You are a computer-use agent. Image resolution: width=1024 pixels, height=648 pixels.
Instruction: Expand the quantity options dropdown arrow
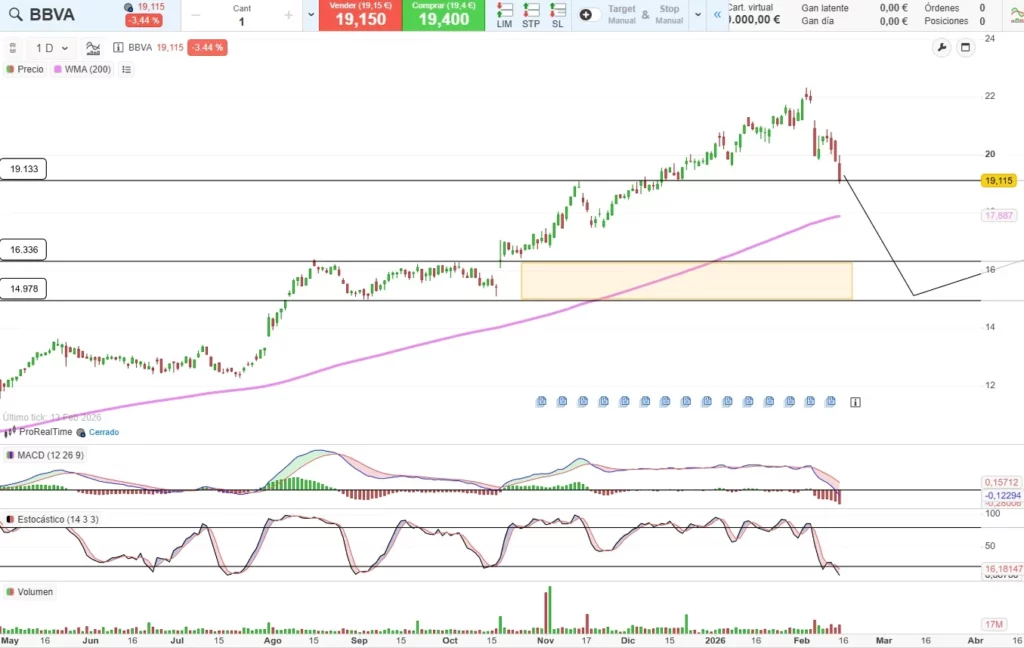309,15
